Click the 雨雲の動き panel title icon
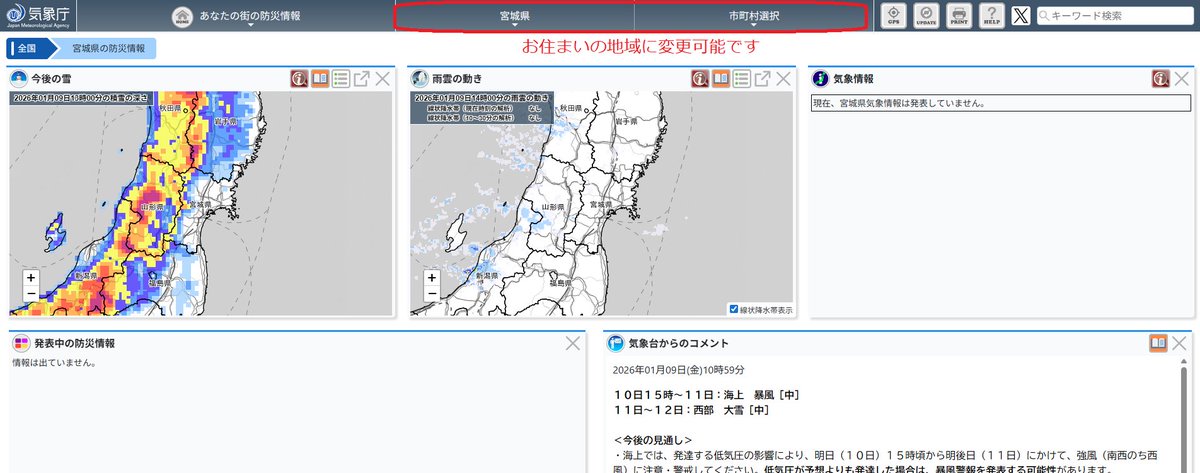 [x=420, y=78]
